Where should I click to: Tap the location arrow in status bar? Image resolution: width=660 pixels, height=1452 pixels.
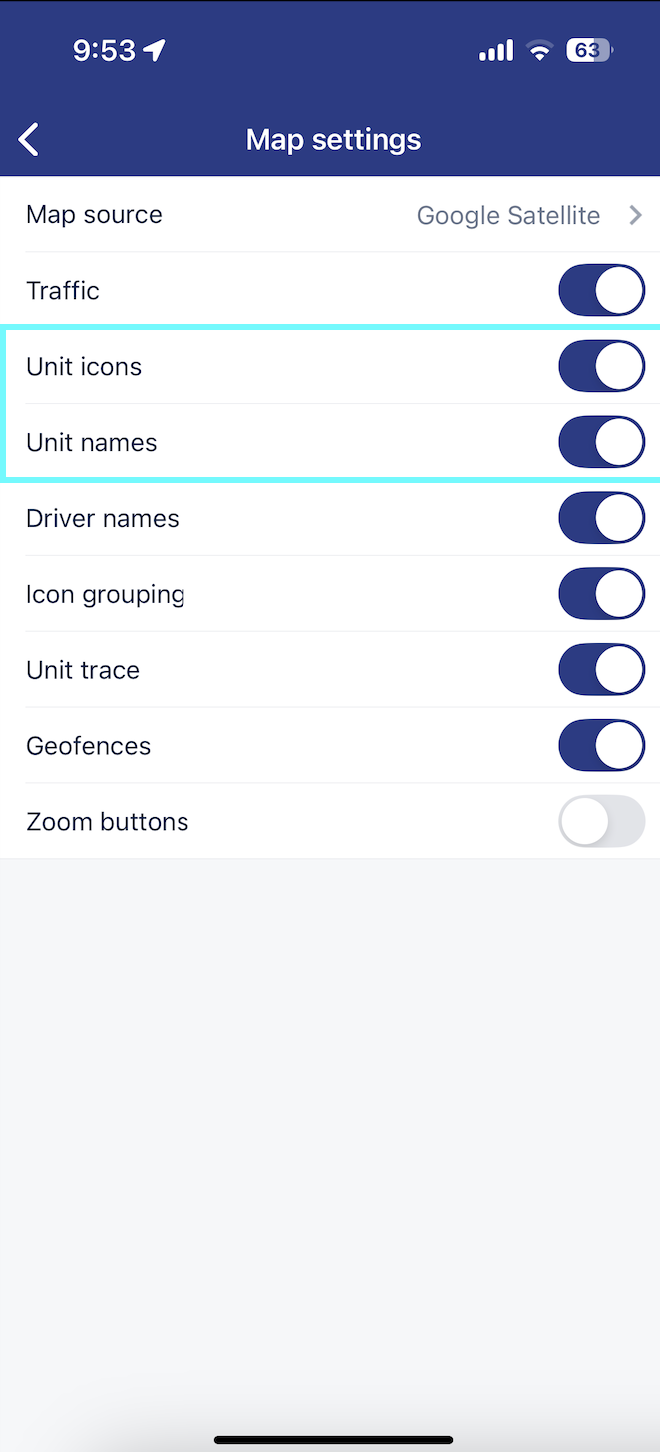(x=155, y=51)
